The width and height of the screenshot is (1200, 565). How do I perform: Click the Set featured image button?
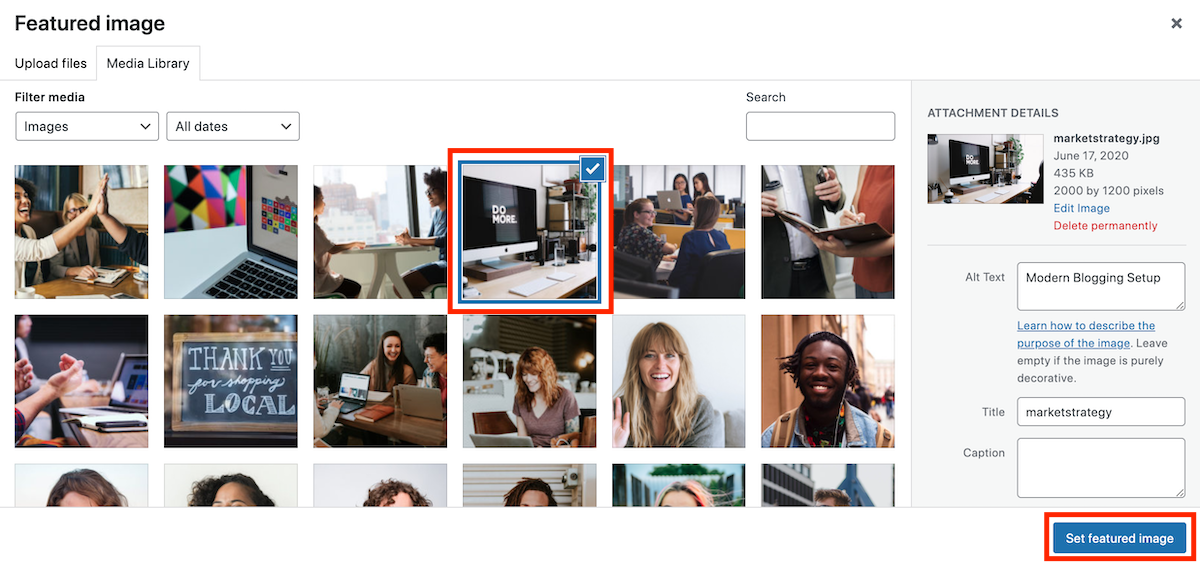click(1119, 538)
